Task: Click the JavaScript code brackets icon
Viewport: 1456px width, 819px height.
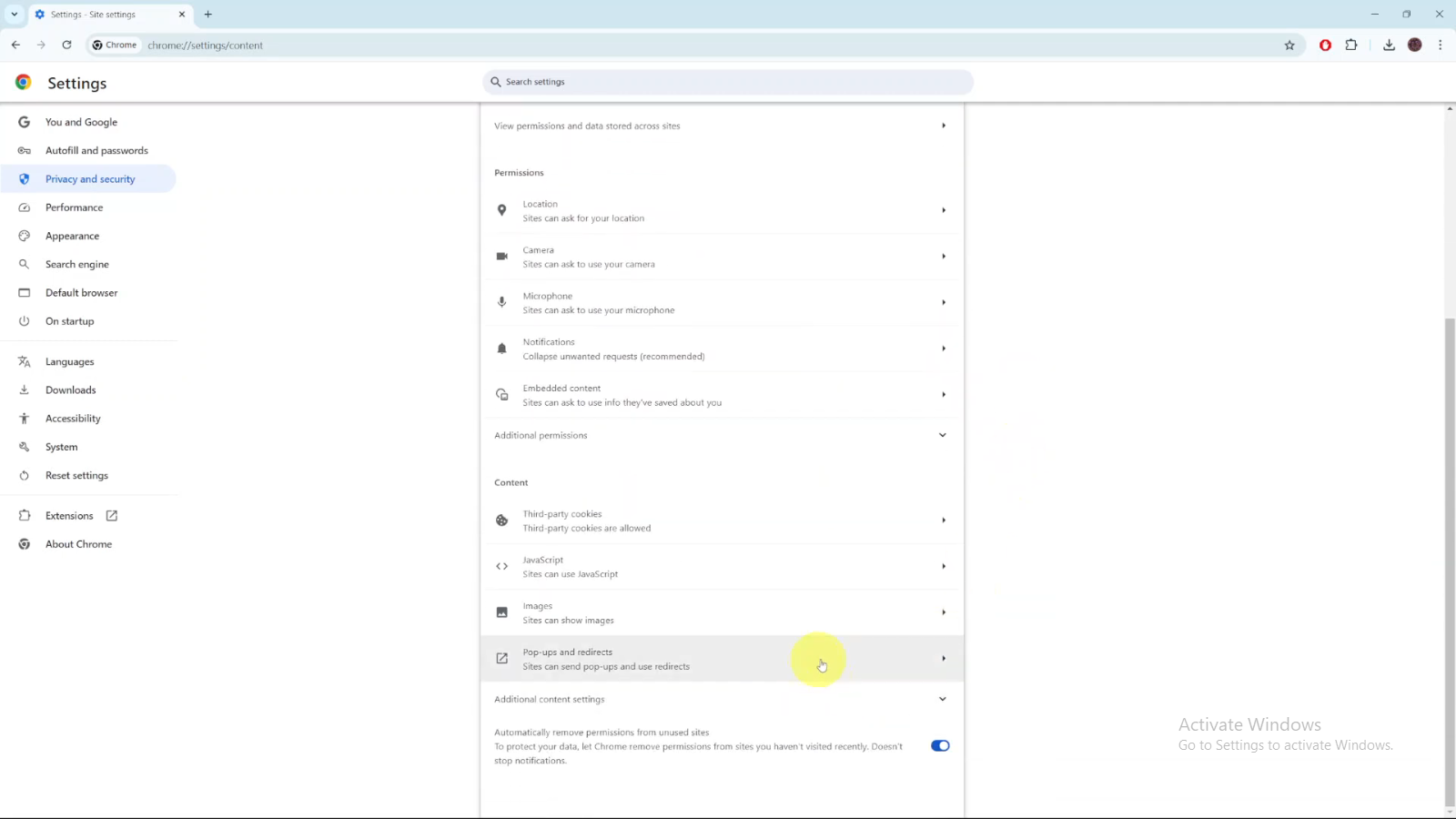Action: (501, 566)
